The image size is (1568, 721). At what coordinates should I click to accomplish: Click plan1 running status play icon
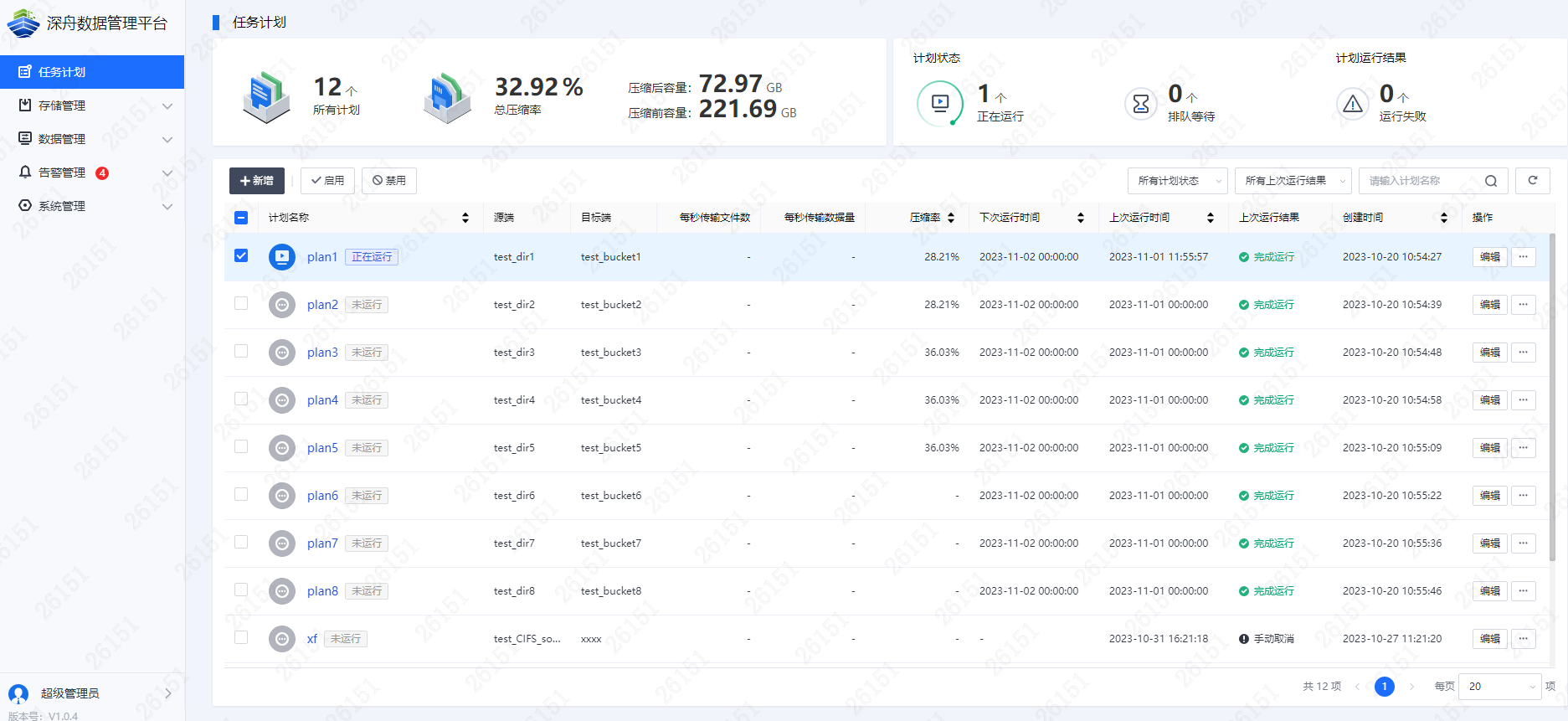[282, 257]
